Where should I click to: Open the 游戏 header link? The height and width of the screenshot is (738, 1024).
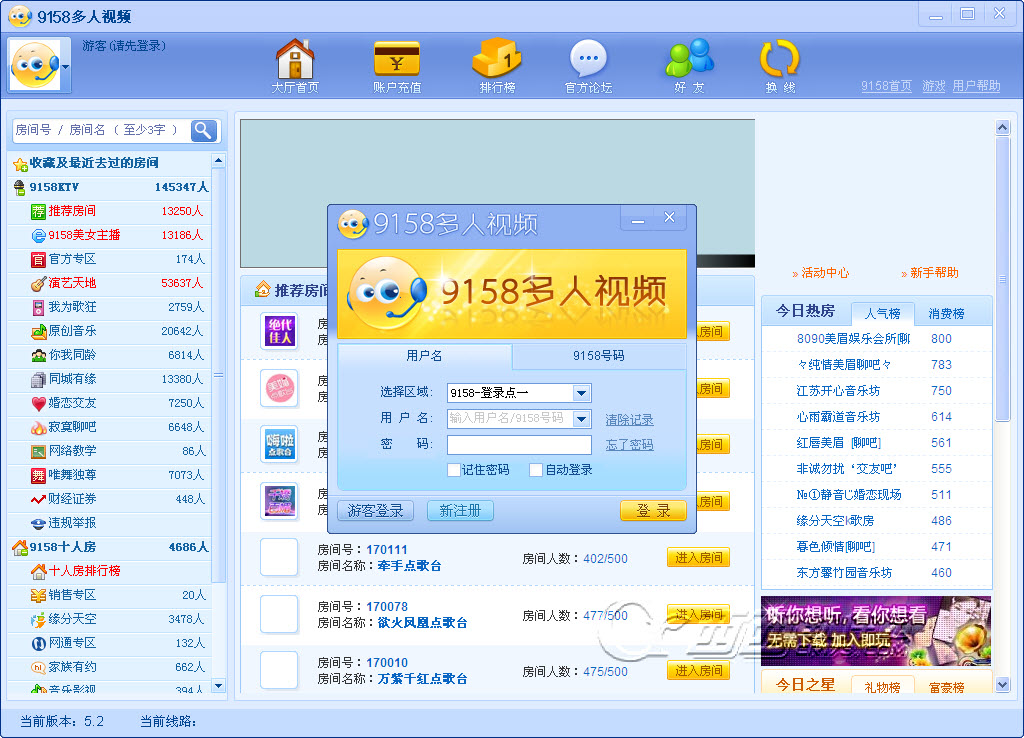click(933, 86)
